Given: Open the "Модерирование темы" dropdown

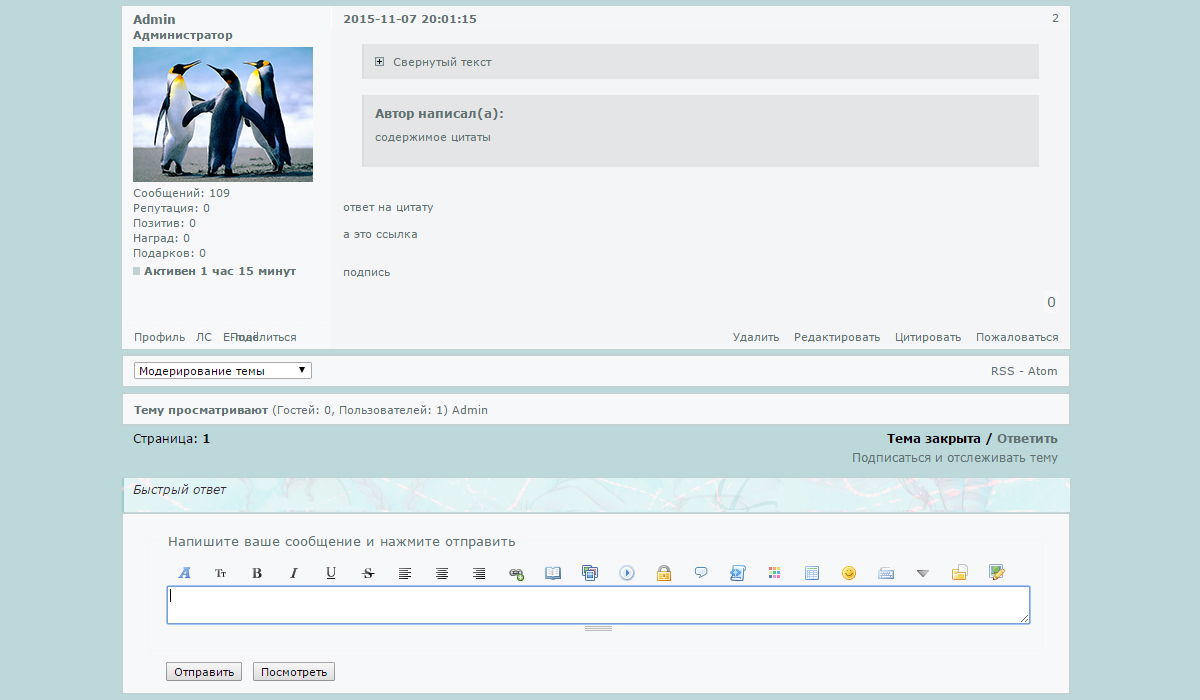Looking at the screenshot, I should tap(223, 371).
